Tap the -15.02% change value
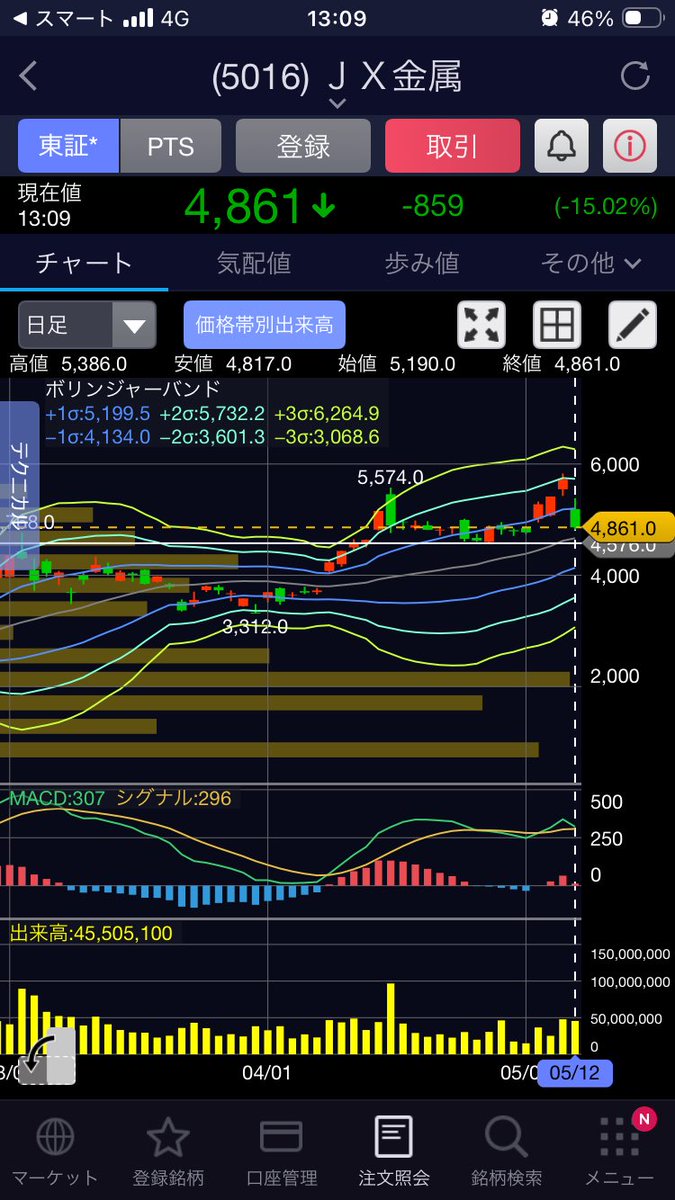Image resolution: width=675 pixels, height=1200 pixels. click(606, 207)
